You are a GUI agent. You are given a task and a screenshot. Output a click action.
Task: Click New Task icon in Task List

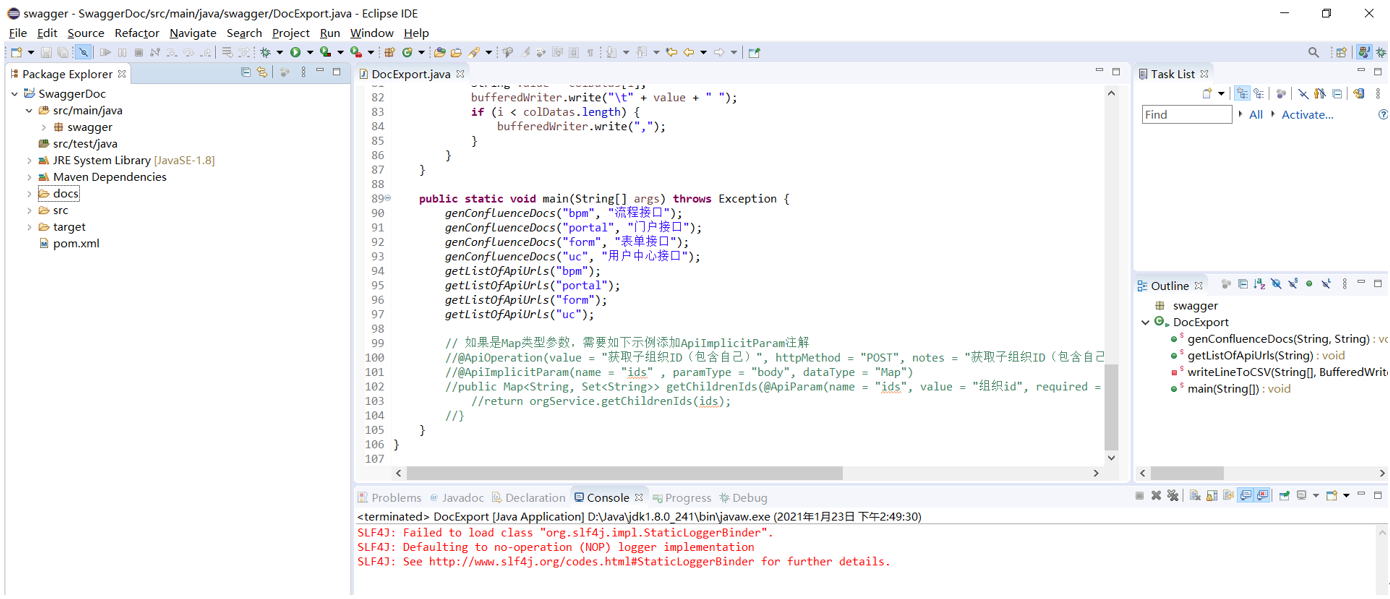coord(1208,94)
